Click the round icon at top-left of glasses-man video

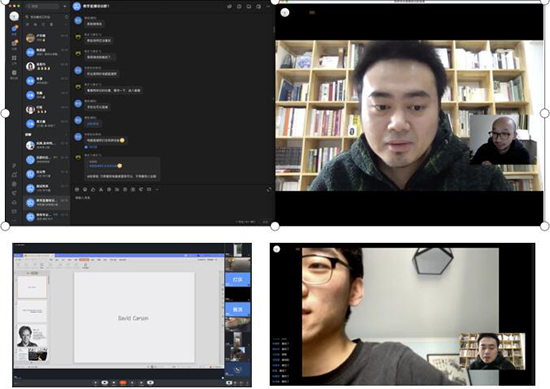[x=276, y=249]
